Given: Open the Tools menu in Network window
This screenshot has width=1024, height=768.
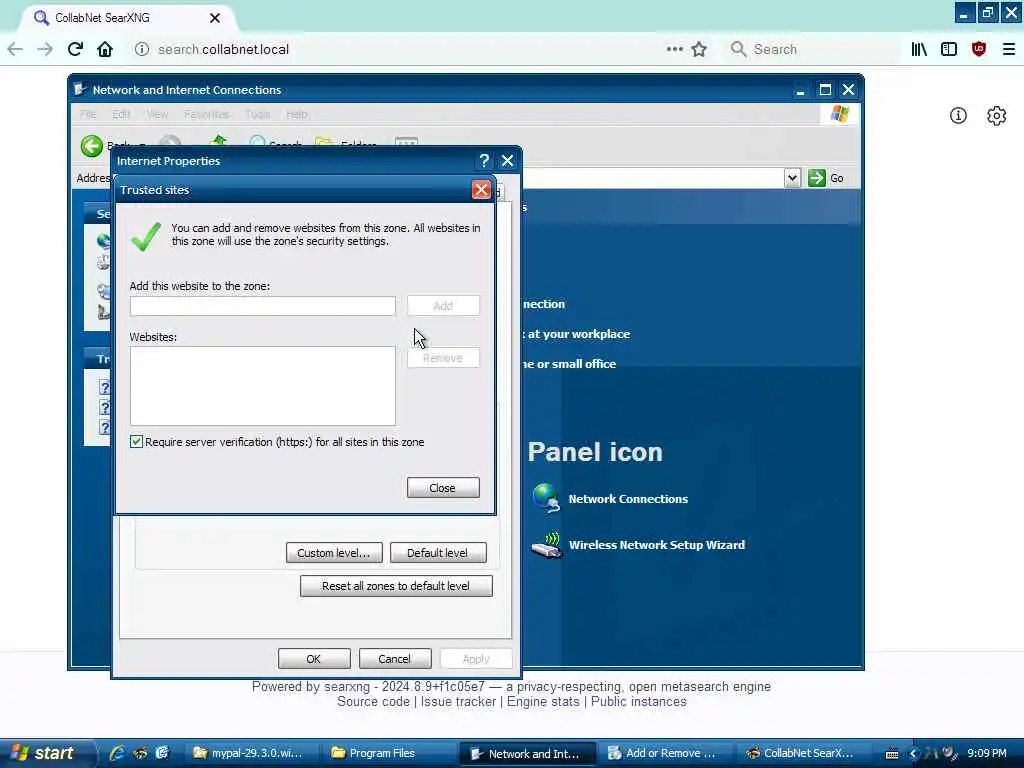Looking at the screenshot, I should tap(257, 114).
